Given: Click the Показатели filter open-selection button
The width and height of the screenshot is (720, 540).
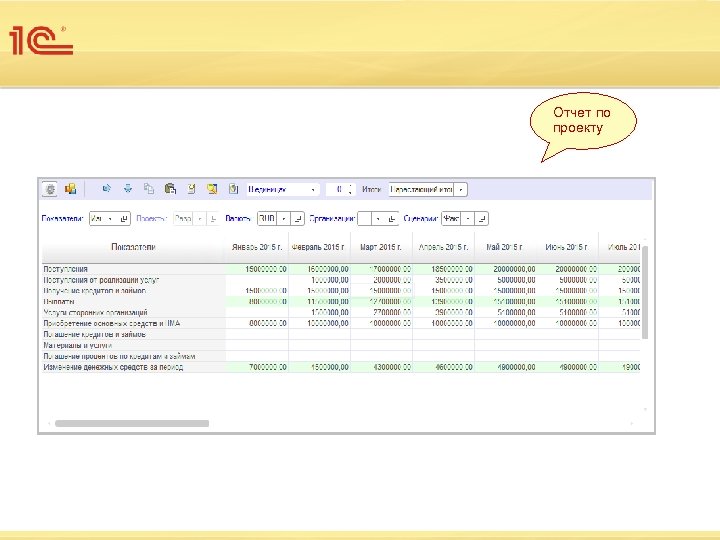Looking at the screenshot, I should pyautogui.click(x=124, y=219).
